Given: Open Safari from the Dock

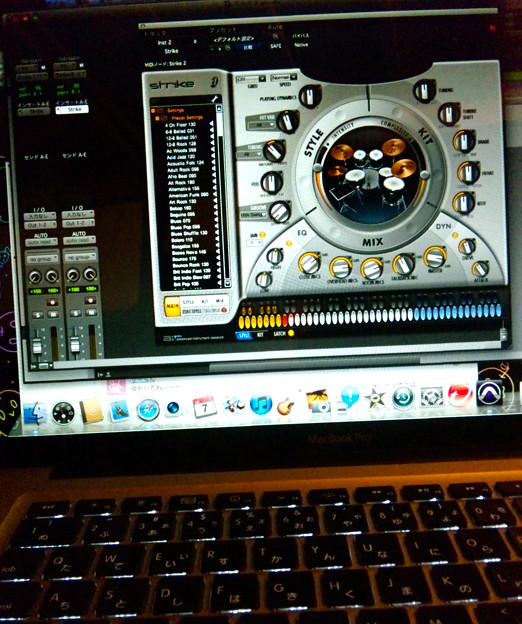Looking at the screenshot, I should pyautogui.click(x=148, y=410).
